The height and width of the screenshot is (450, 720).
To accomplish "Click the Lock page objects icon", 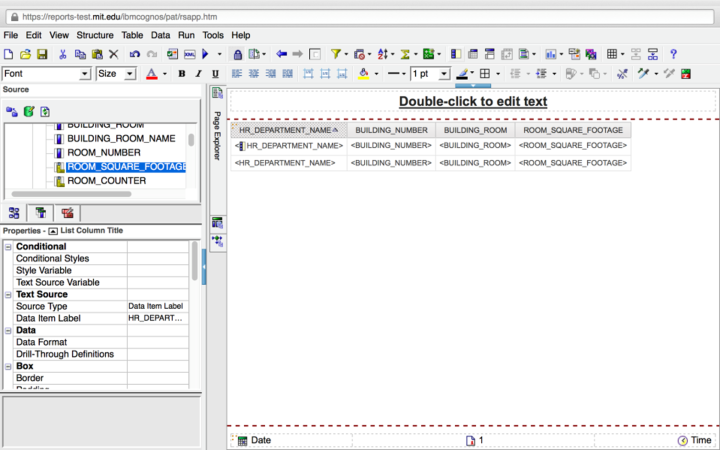I will [x=238, y=54].
